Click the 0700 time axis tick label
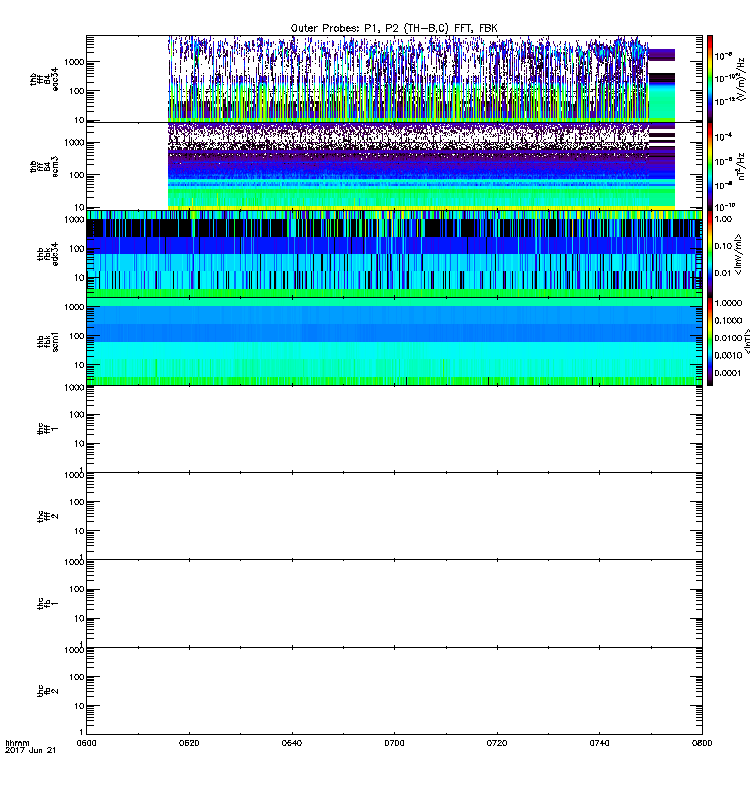Viewport: 750px width, 800px height. (394, 744)
